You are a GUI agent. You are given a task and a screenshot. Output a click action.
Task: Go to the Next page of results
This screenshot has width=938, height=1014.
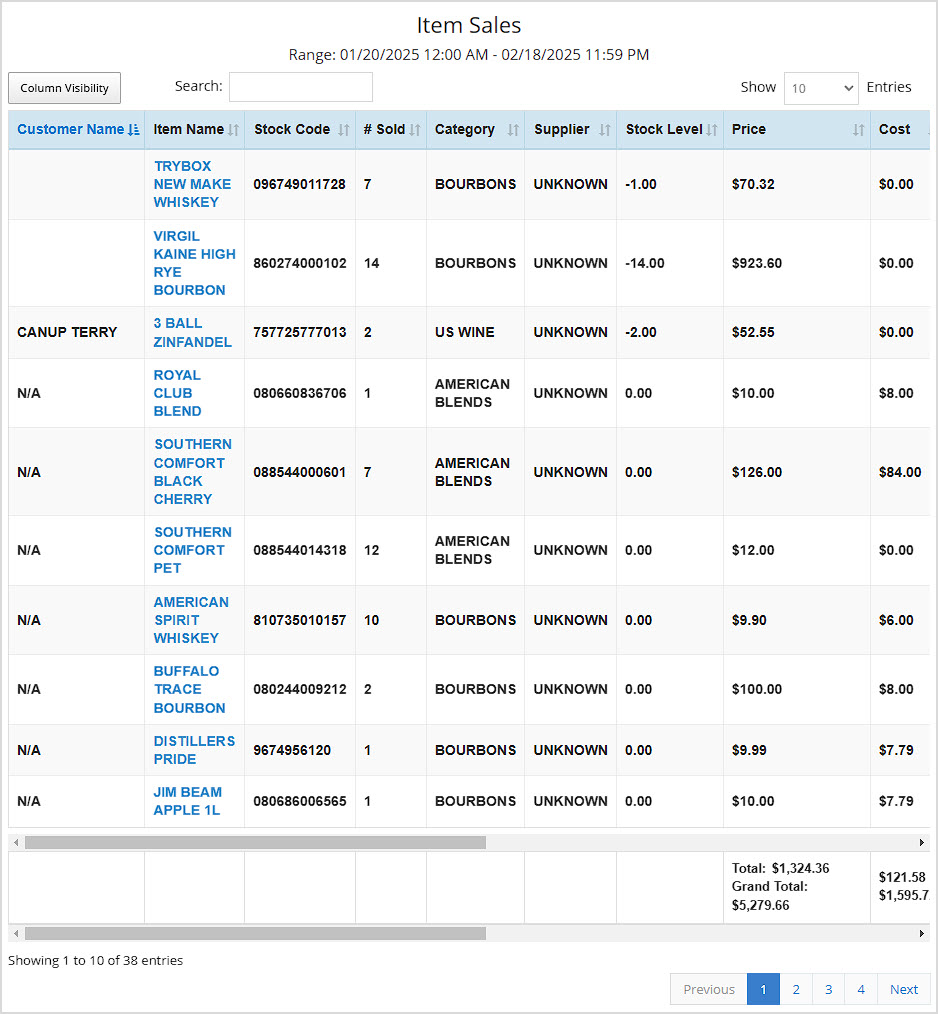click(903, 989)
